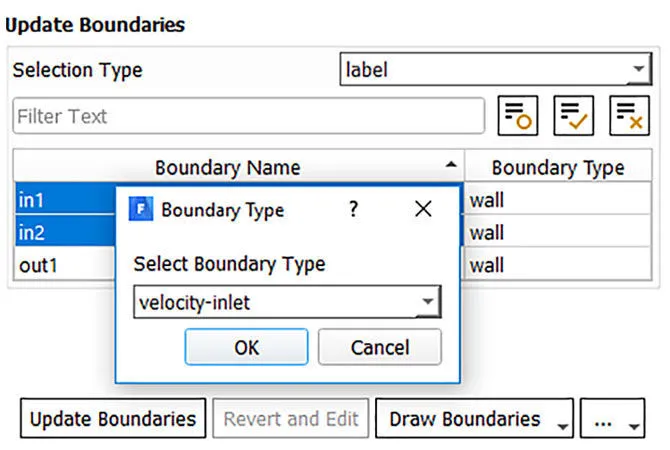Click into the Filter Text field
The height and width of the screenshot is (450, 670).
tap(248, 117)
